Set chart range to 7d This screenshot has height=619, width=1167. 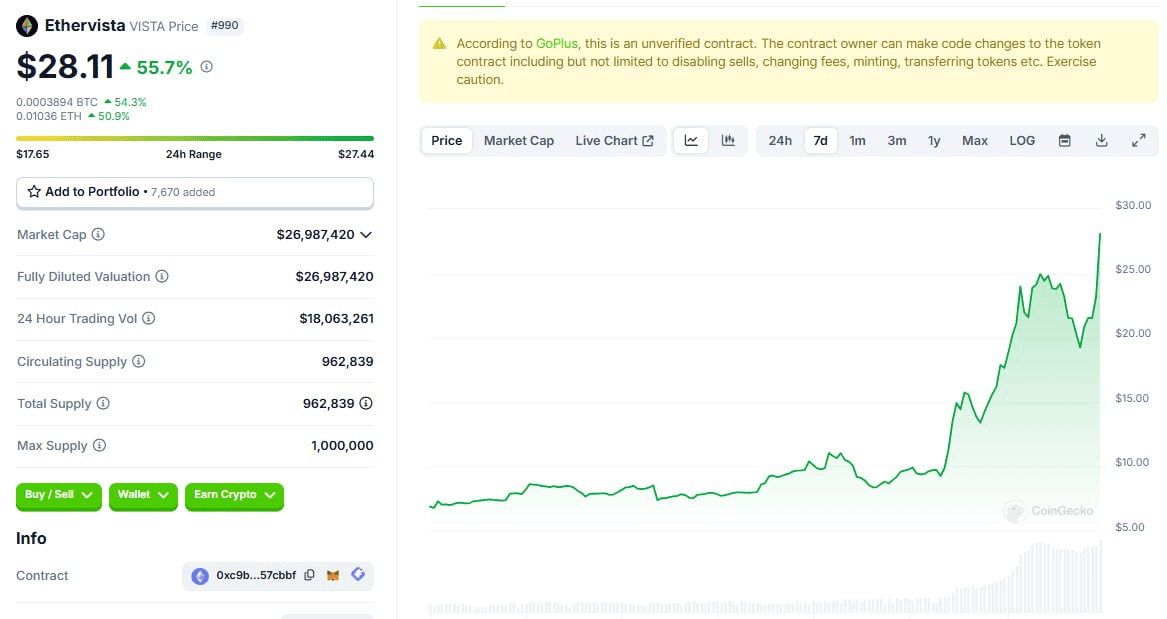(x=820, y=141)
